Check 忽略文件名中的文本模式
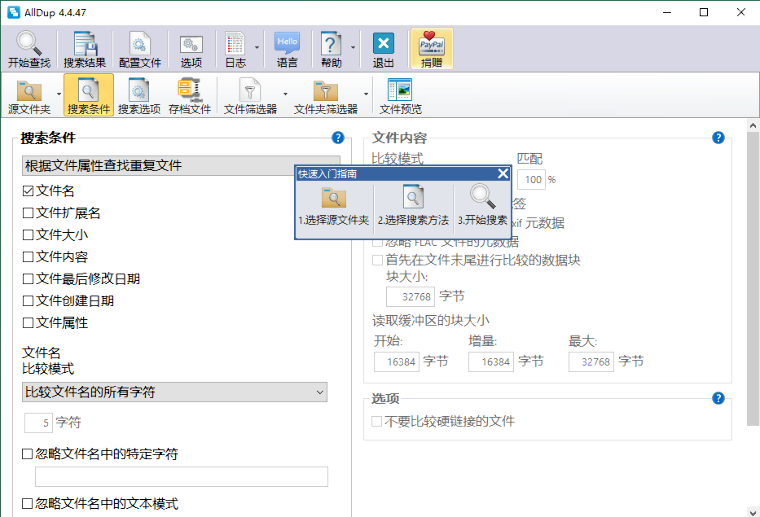The height and width of the screenshot is (517, 760). tap(28, 503)
